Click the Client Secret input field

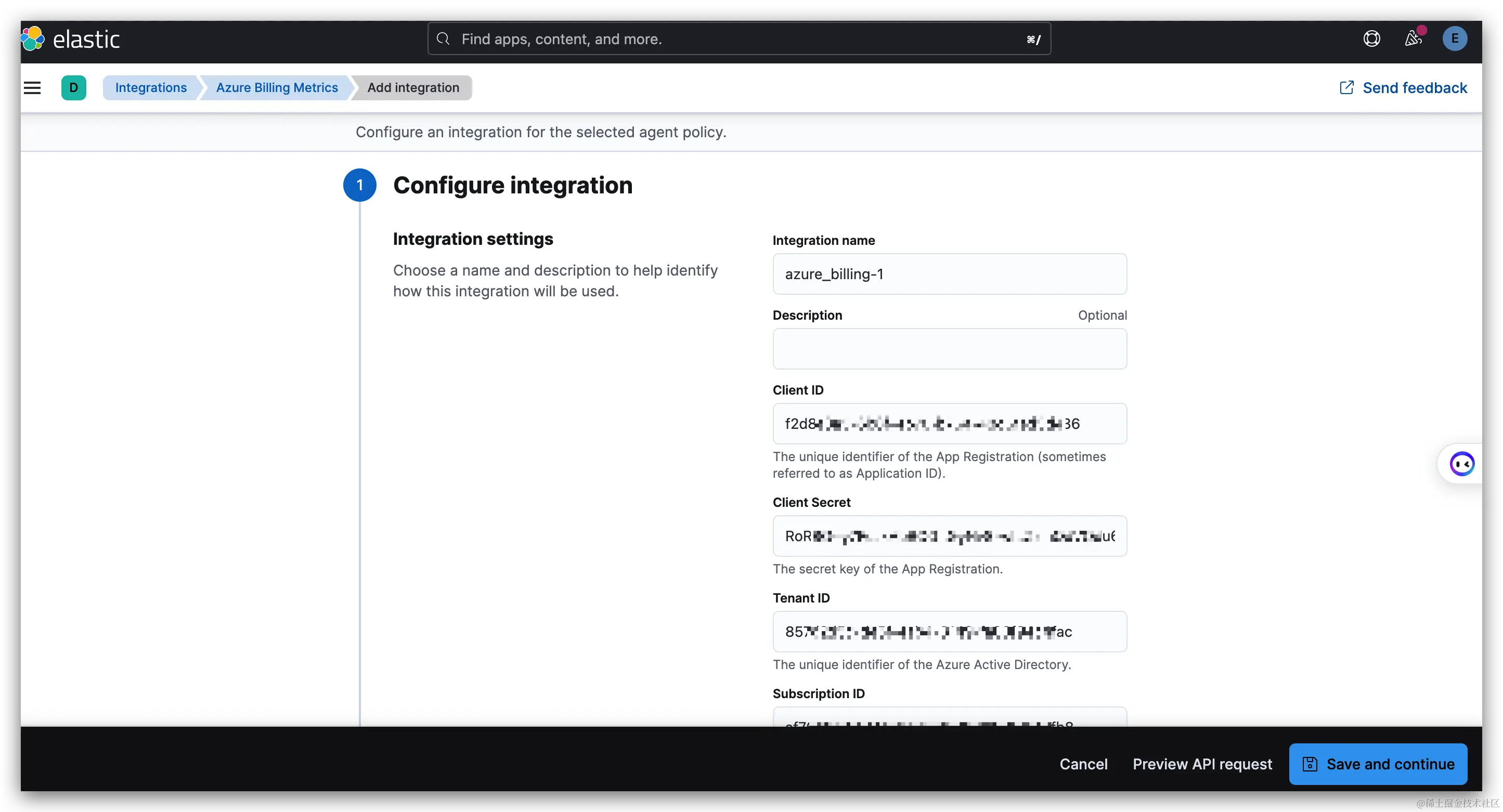(x=950, y=536)
